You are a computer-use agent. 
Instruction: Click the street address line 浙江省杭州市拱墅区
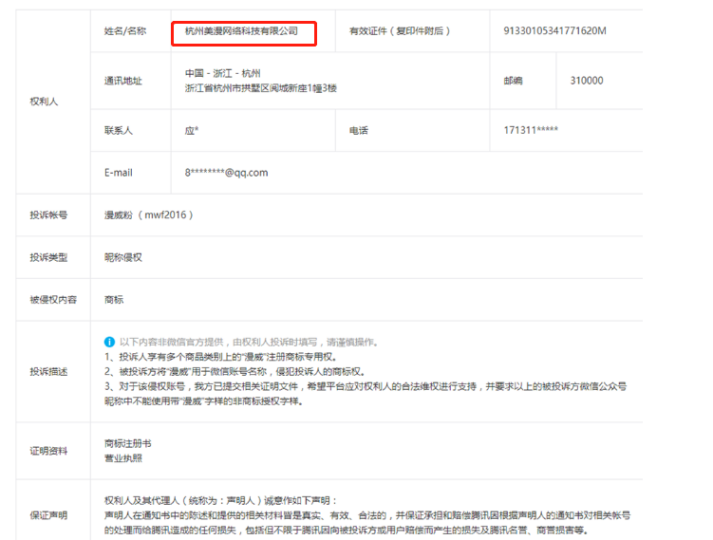(261, 89)
